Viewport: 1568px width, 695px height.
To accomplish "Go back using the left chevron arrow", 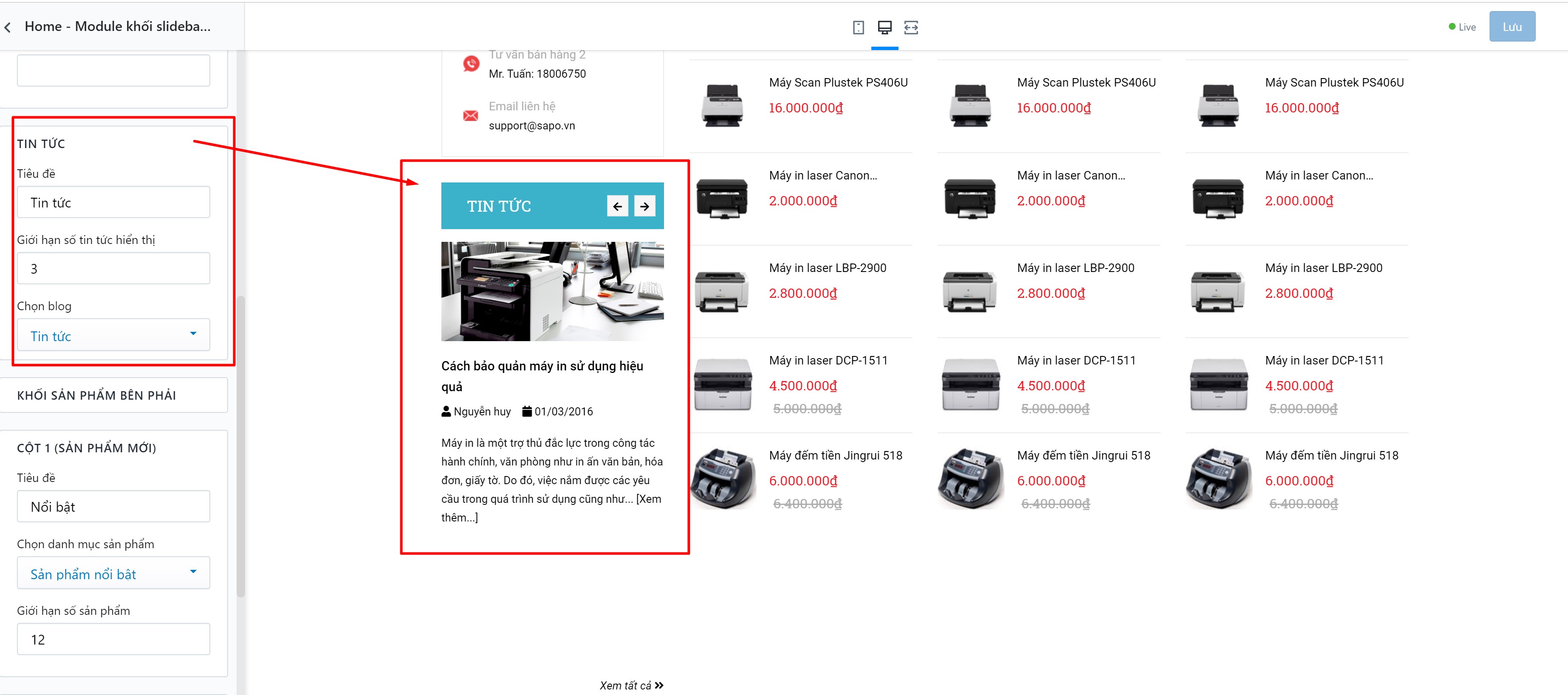I will click(7, 28).
